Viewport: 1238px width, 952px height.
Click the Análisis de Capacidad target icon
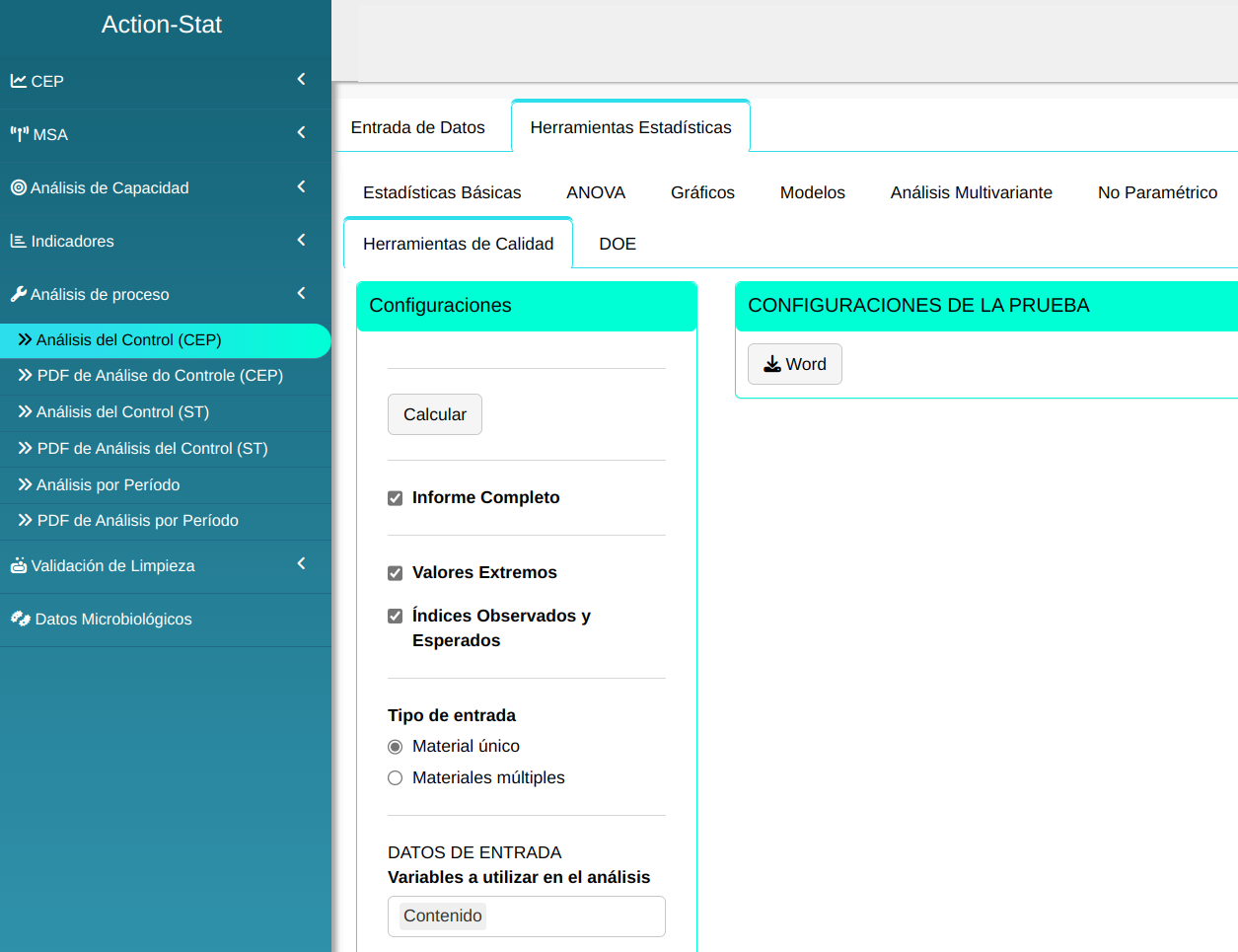19,187
